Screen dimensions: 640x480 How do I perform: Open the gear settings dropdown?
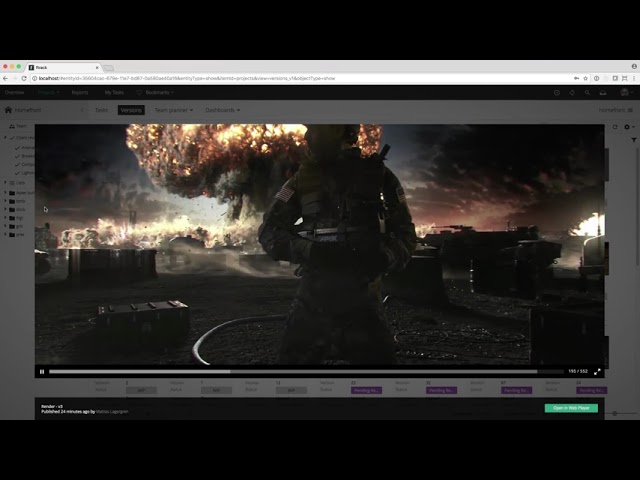pyautogui.click(x=629, y=127)
